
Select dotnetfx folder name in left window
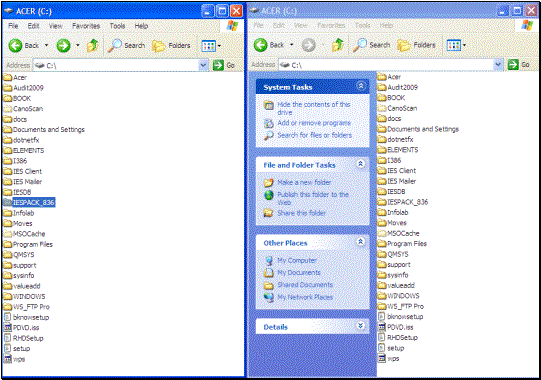click(x=26, y=140)
